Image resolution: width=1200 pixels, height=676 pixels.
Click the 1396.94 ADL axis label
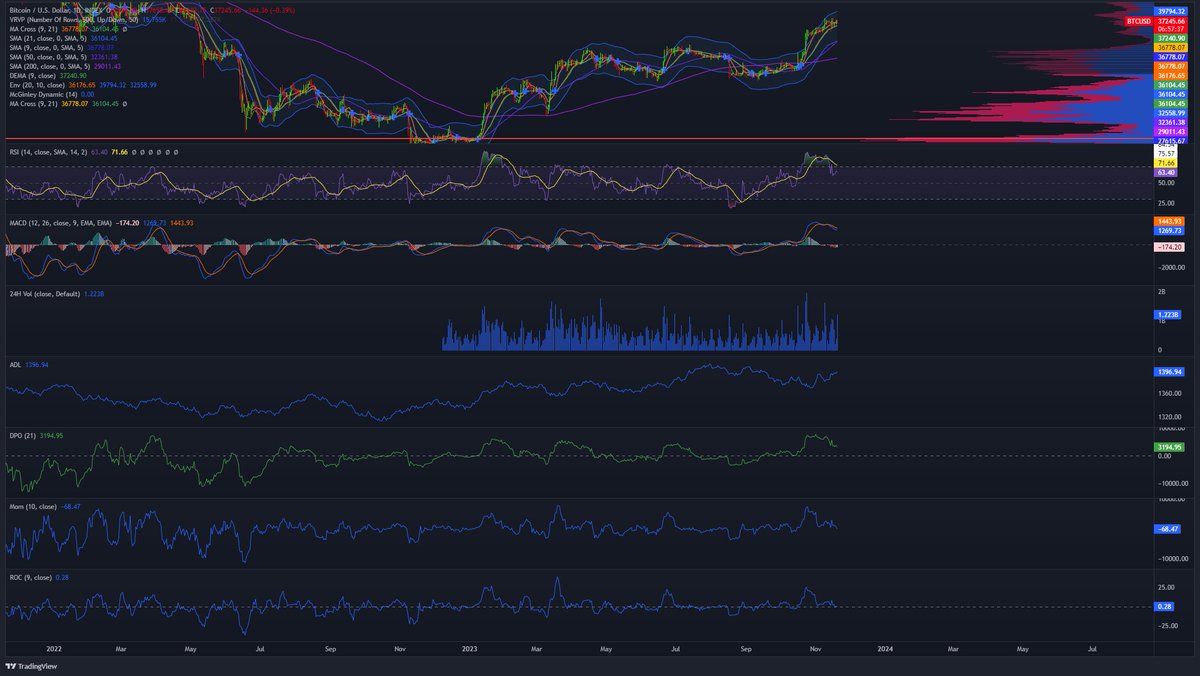[1170, 372]
